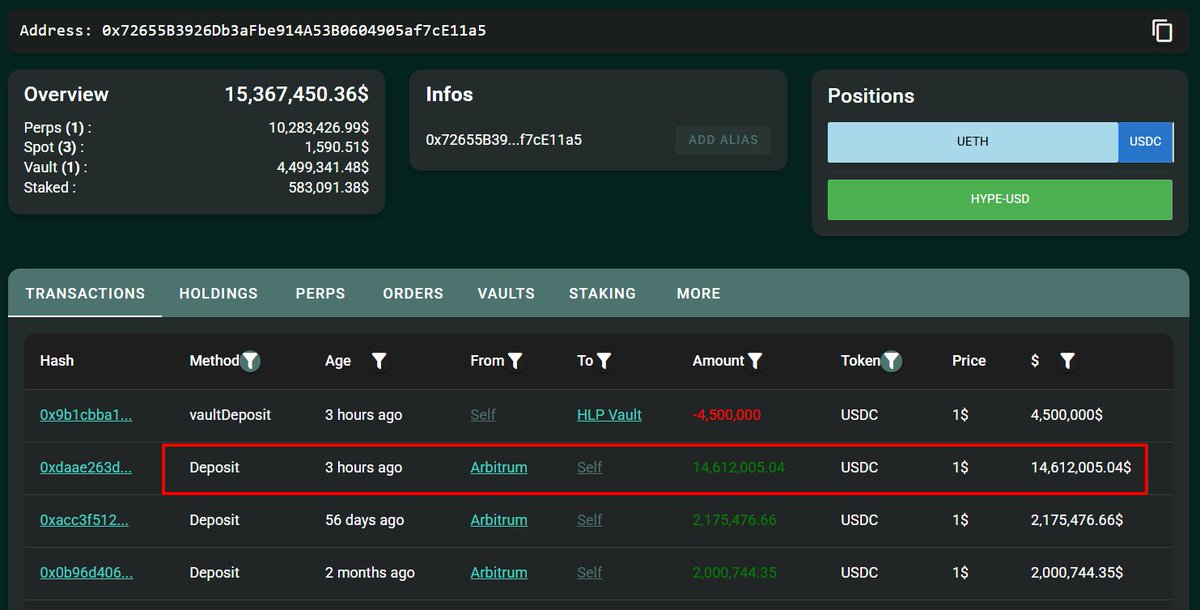1200x610 pixels.
Task: Switch to the Orders tab
Action: click(413, 293)
